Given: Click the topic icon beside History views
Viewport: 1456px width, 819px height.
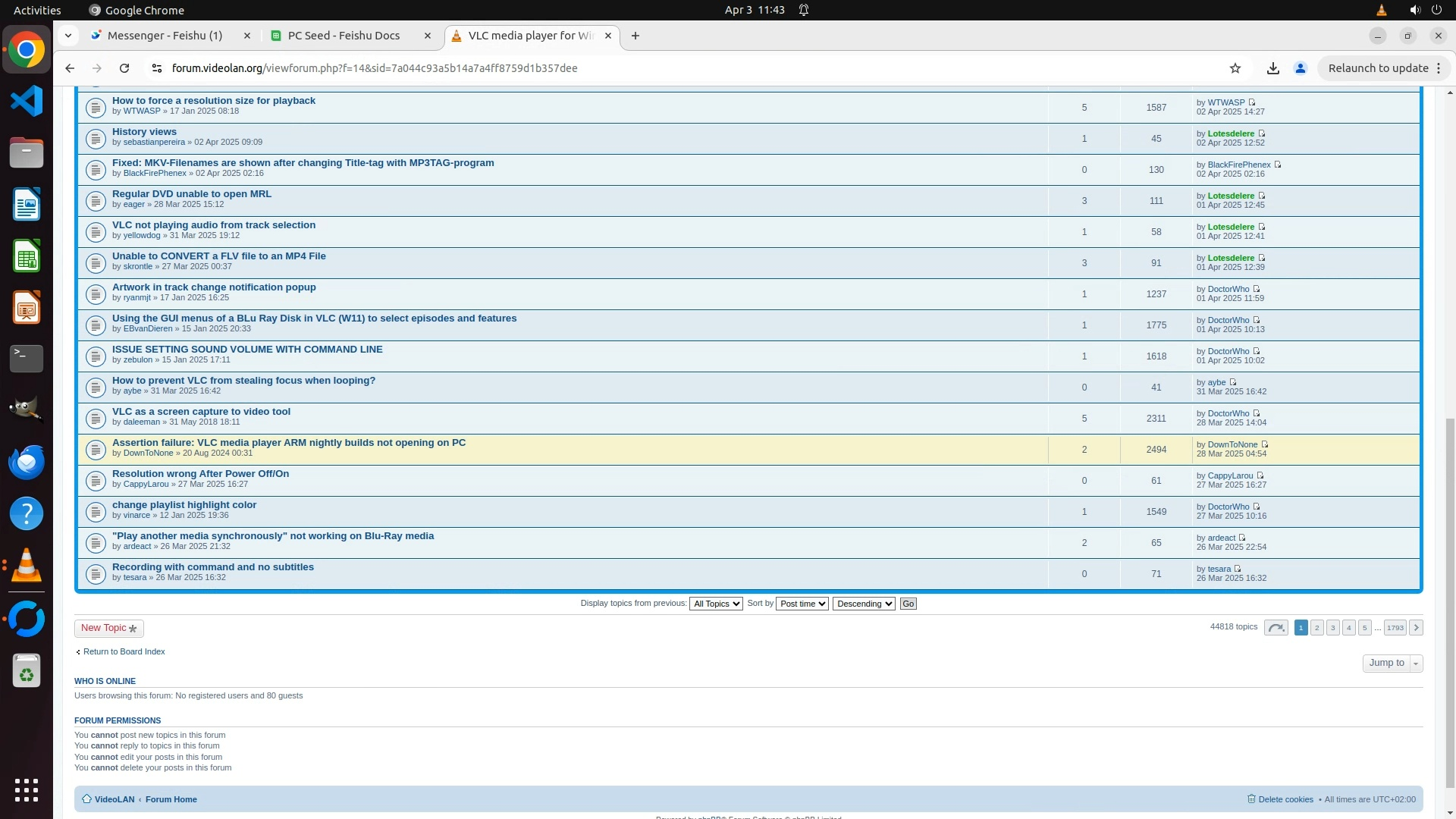Looking at the screenshot, I should tap(96, 139).
